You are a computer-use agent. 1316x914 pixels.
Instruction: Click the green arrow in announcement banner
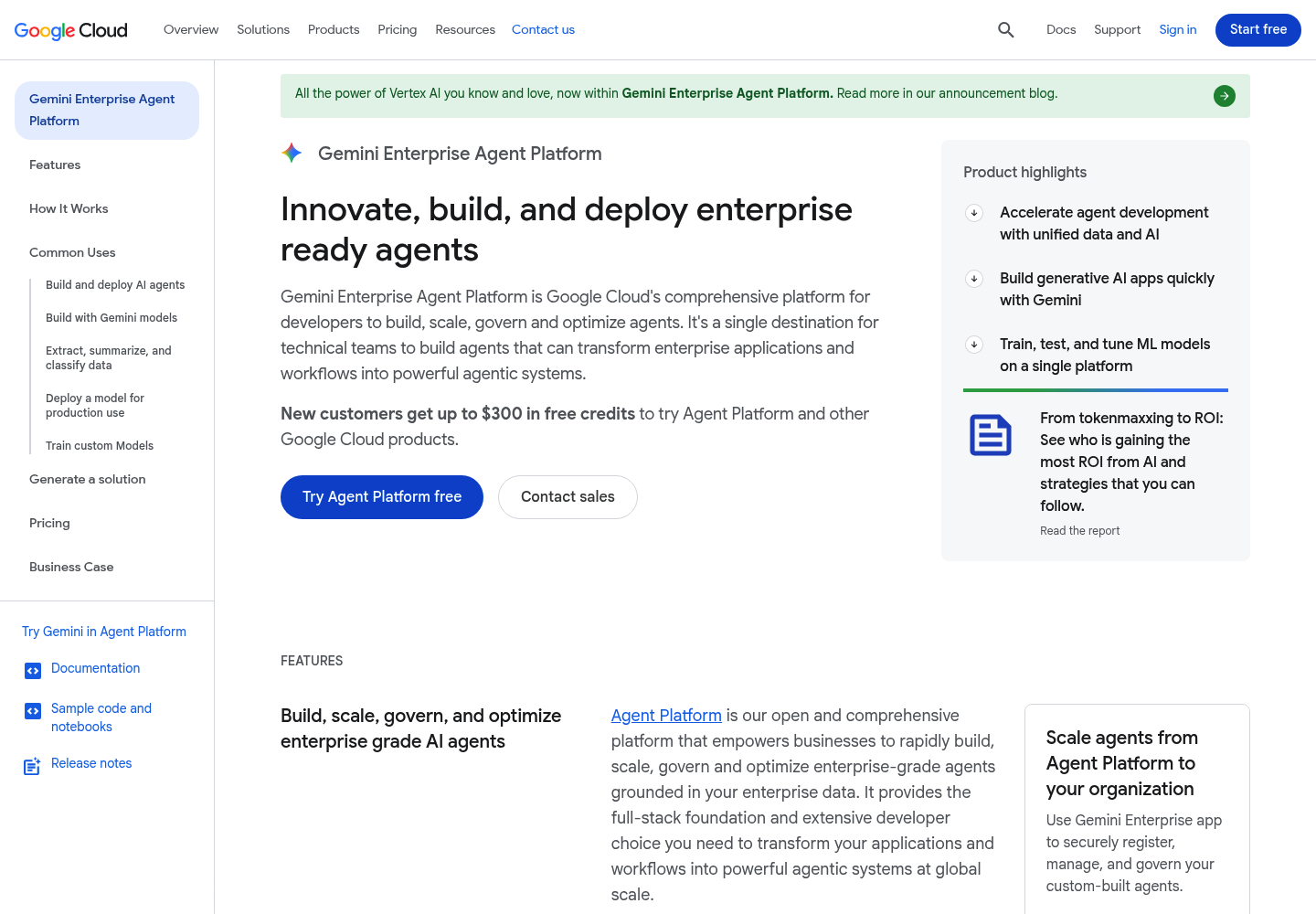(1225, 96)
